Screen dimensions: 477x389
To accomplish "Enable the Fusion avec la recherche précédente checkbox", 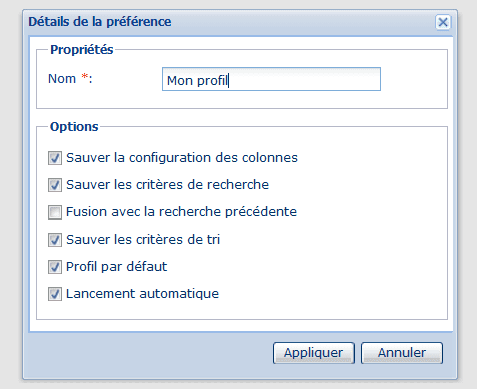I will (x=55, y=212).
